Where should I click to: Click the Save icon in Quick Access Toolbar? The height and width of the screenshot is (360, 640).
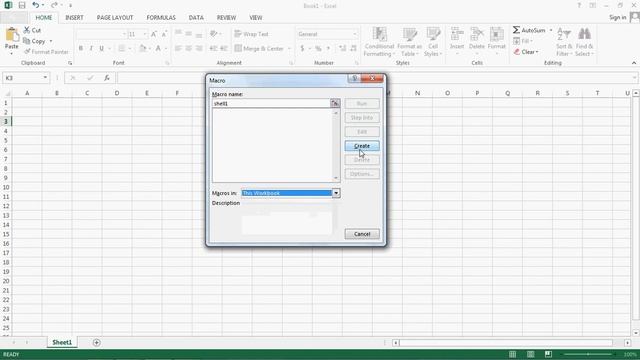22,5
